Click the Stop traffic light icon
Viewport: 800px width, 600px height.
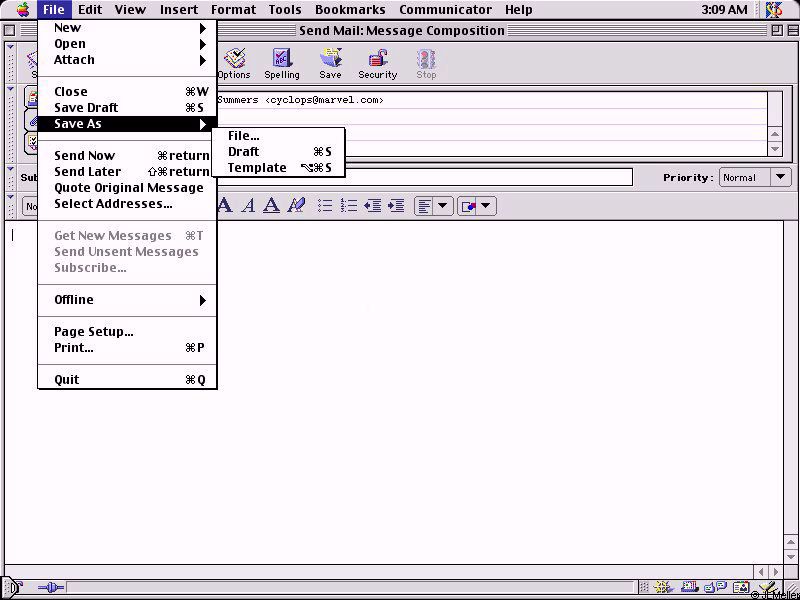point(426,64)
